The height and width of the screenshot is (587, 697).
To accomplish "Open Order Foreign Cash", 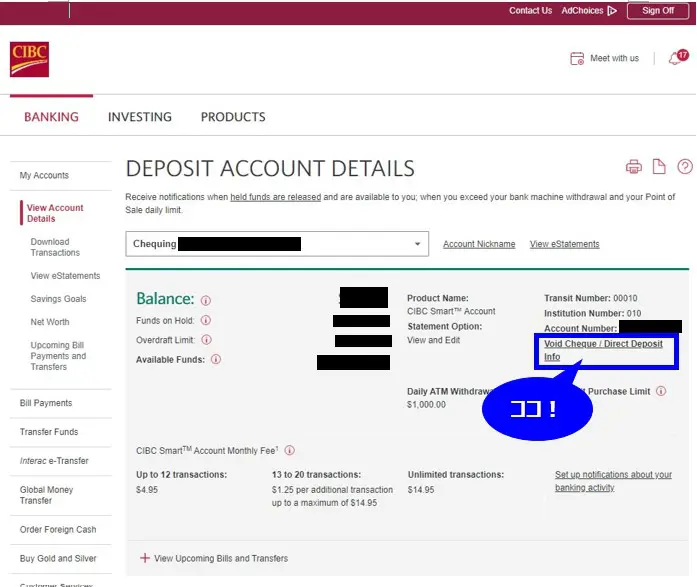I will pyautogui.click(x=58, y=529).
